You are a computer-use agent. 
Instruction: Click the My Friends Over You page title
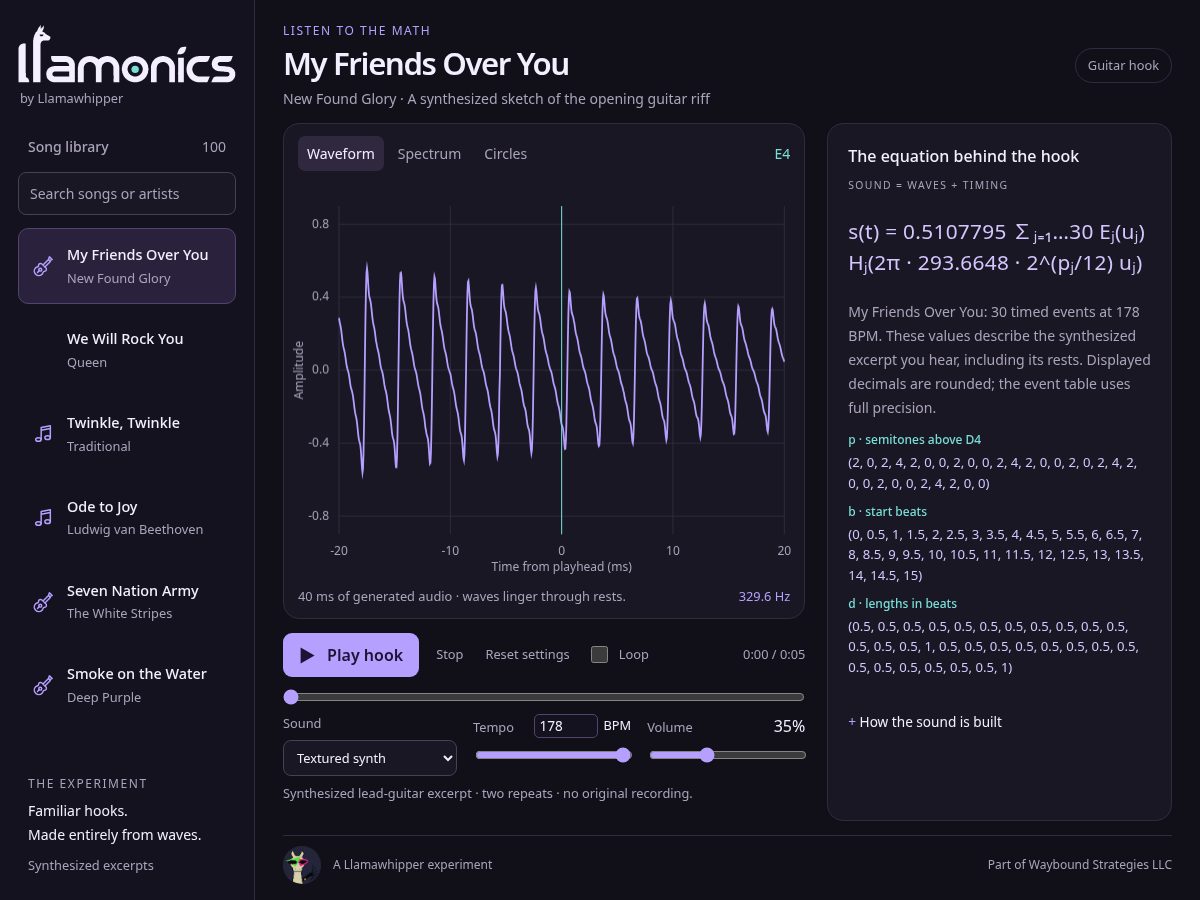click(426, 64)
